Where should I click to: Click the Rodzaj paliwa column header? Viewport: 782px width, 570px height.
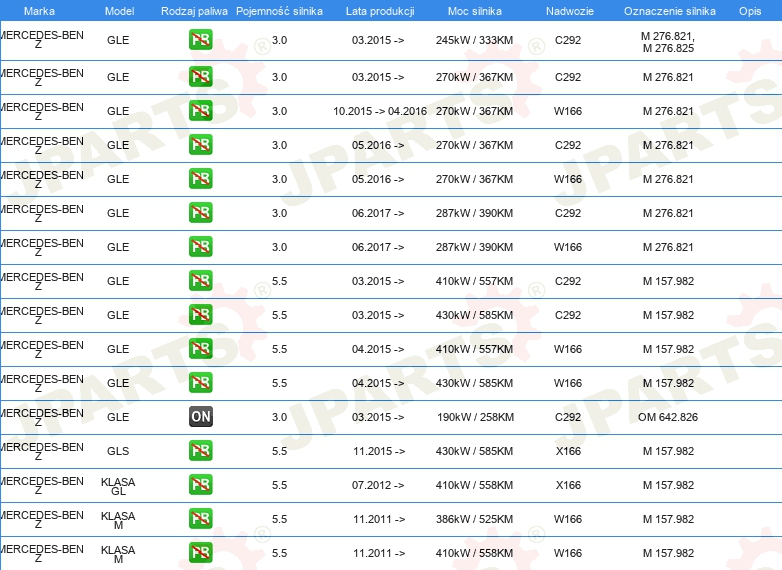tap(194, 10)
